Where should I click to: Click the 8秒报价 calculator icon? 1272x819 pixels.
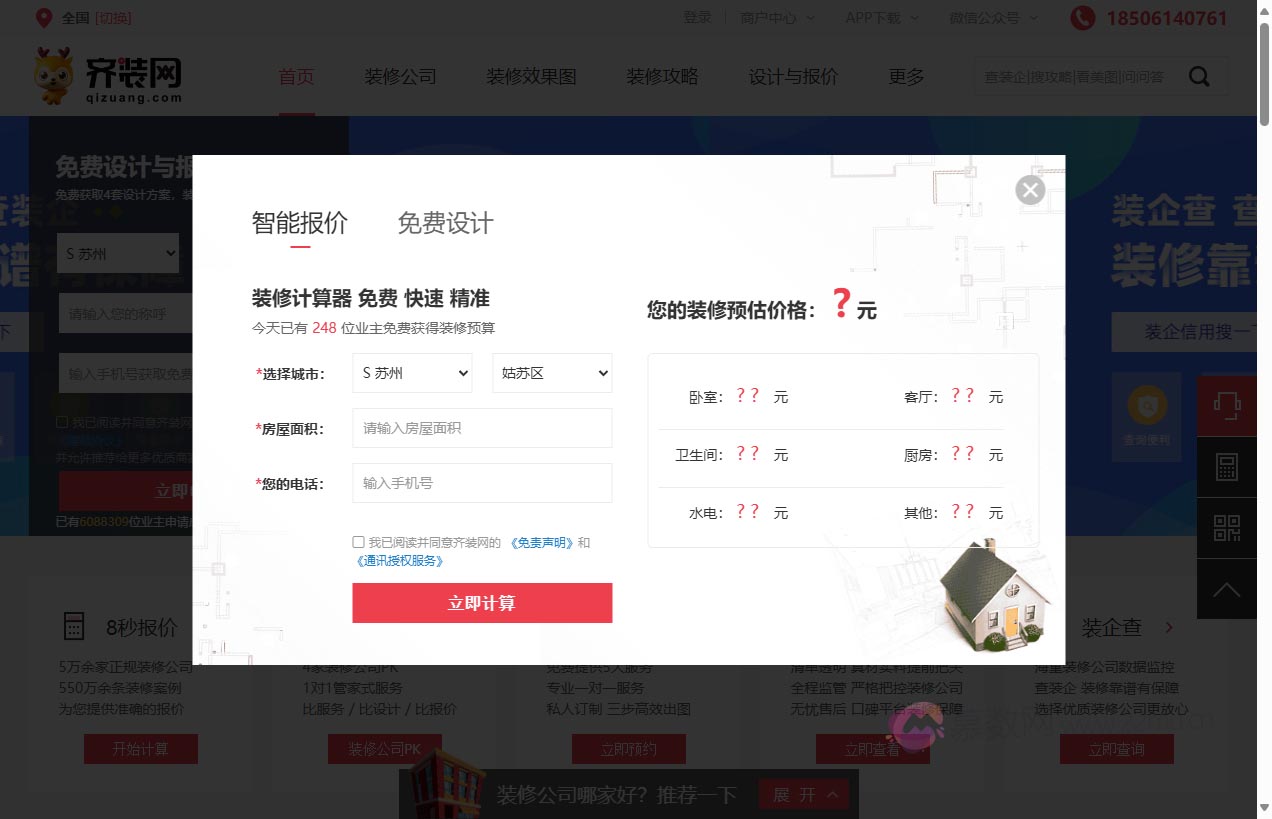click(74, 626)
